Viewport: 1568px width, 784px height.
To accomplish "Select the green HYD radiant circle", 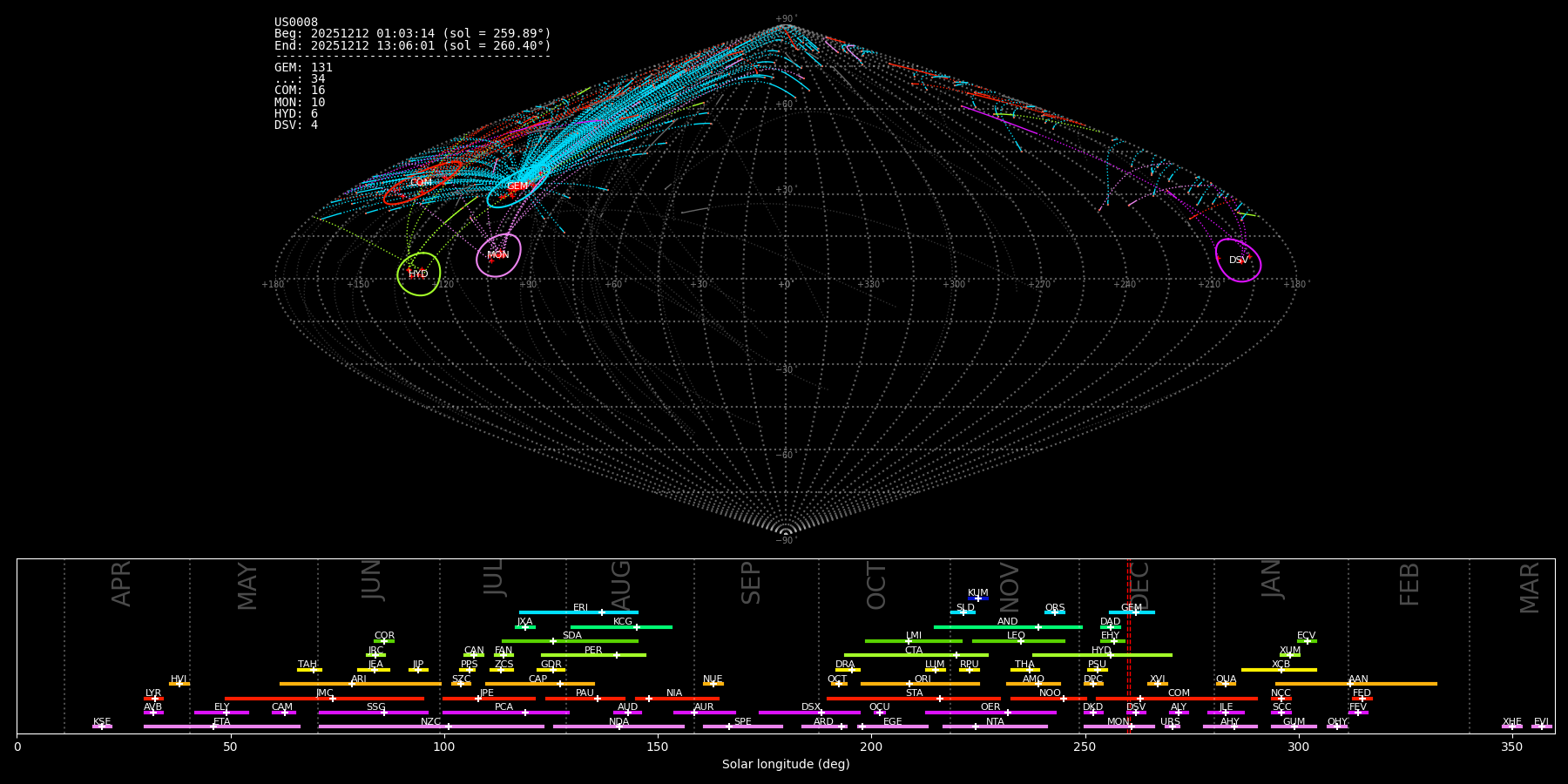I will 419,274.
